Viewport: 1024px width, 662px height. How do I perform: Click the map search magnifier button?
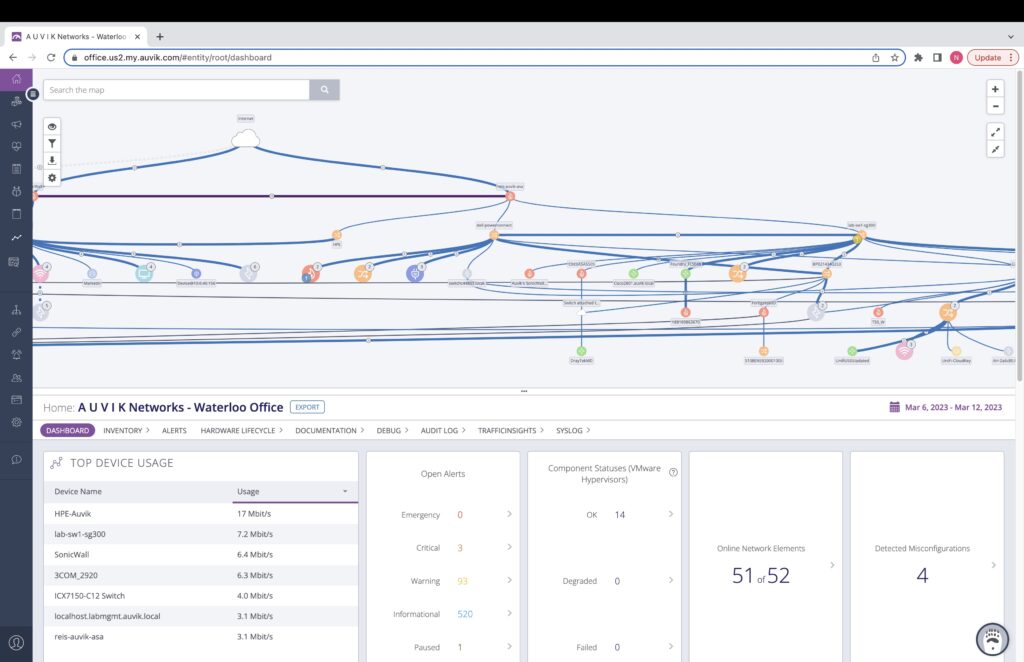324,89
